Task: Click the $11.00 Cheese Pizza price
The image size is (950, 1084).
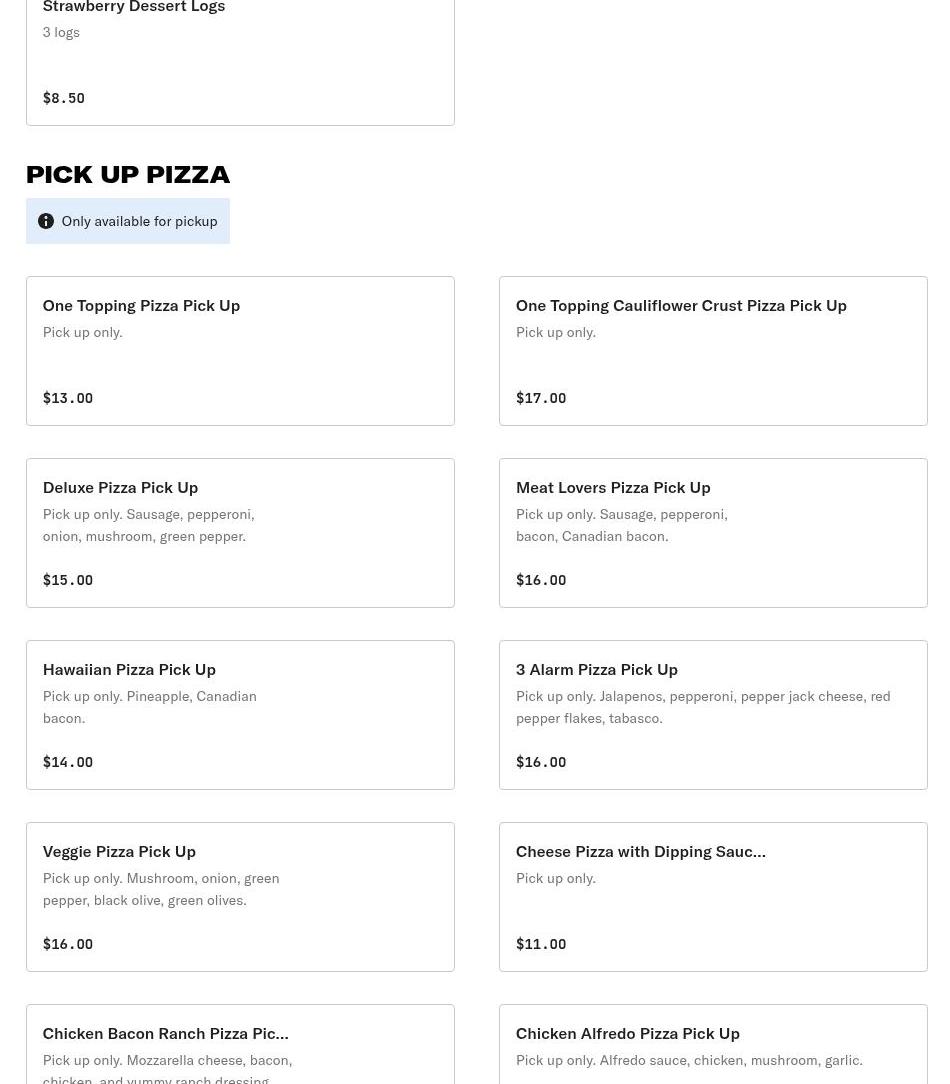Action: tap(541, 944)
